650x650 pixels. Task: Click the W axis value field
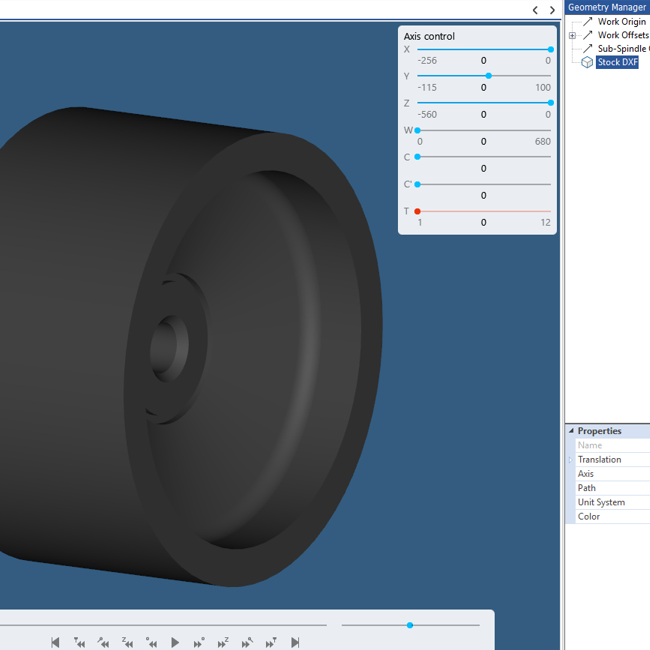[x=484, y=142]
